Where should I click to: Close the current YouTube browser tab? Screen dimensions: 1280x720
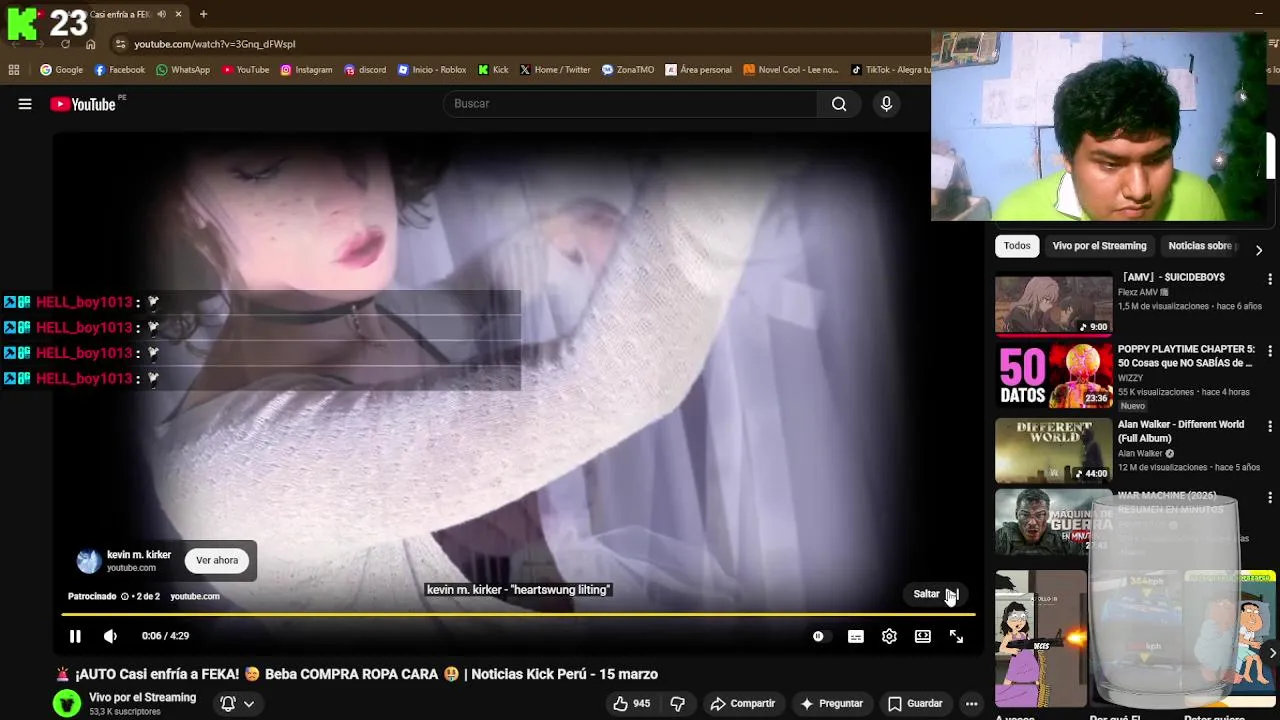point(179,14)
